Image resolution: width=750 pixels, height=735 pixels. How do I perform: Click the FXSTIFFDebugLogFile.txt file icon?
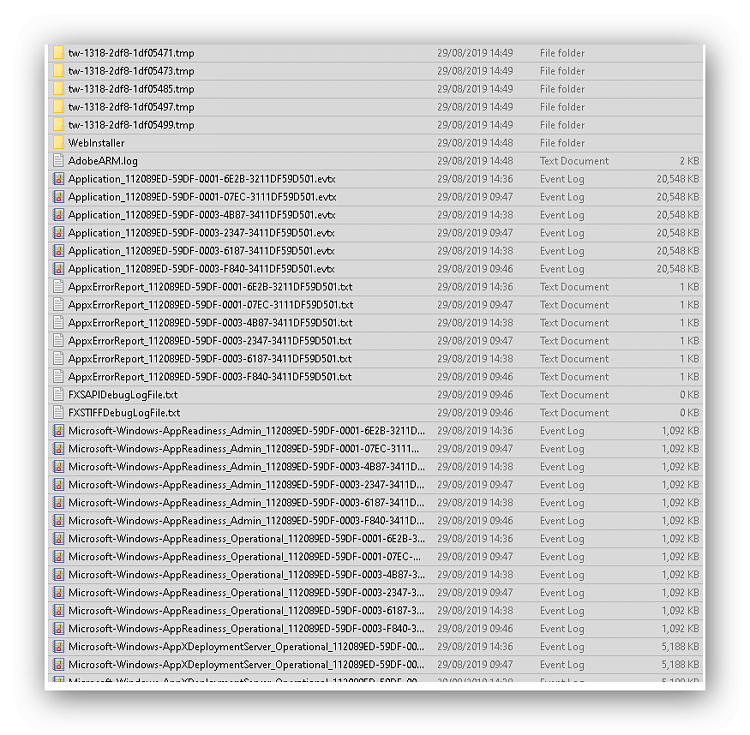[x=58, y=413]
